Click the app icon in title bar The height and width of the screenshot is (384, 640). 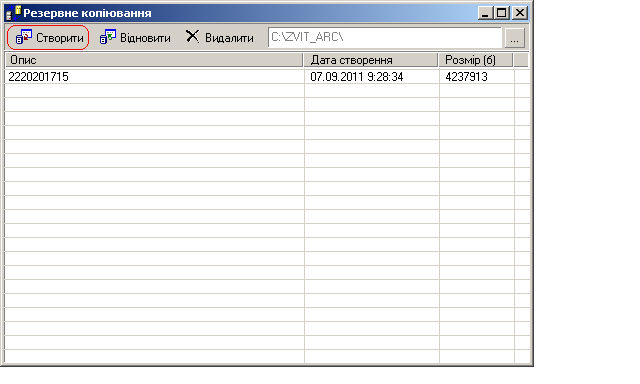[x=13, y=13]
